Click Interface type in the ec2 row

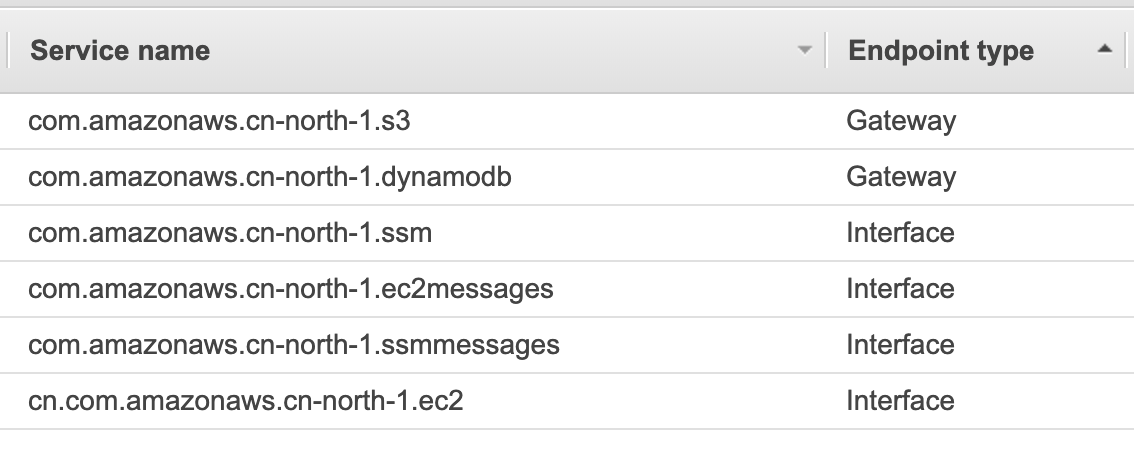click(900, 401)
